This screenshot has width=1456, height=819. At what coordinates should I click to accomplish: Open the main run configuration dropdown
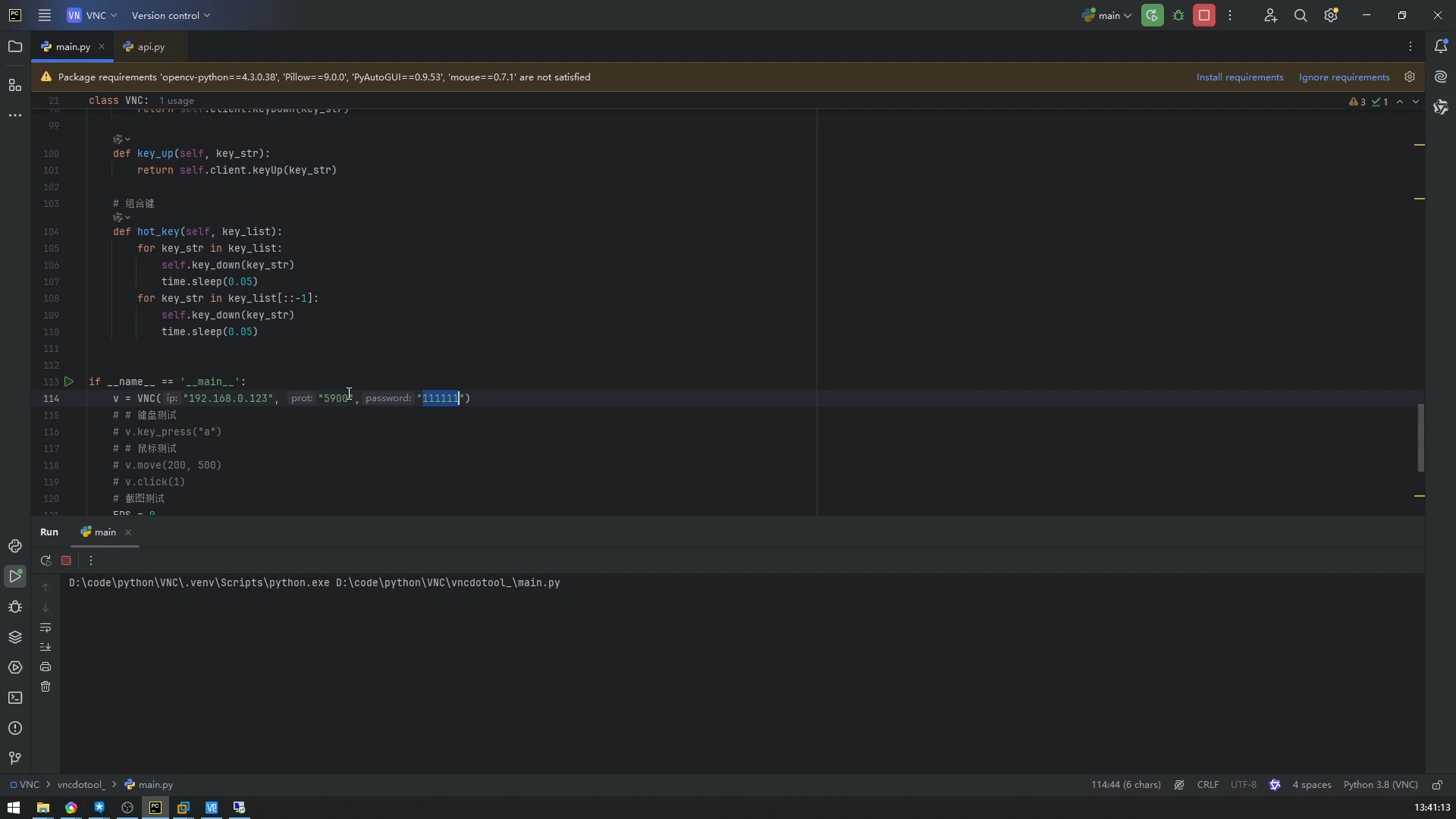coord(1107,15)
